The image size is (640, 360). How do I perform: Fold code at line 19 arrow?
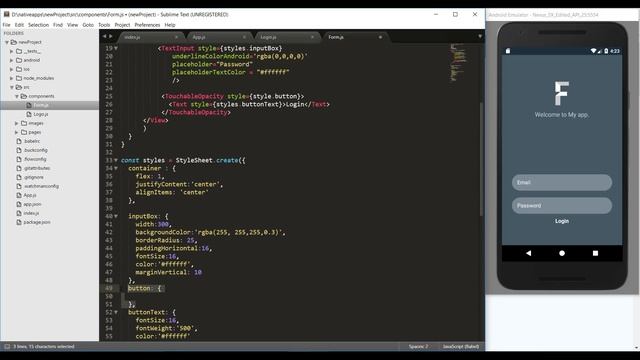[116, 48]
